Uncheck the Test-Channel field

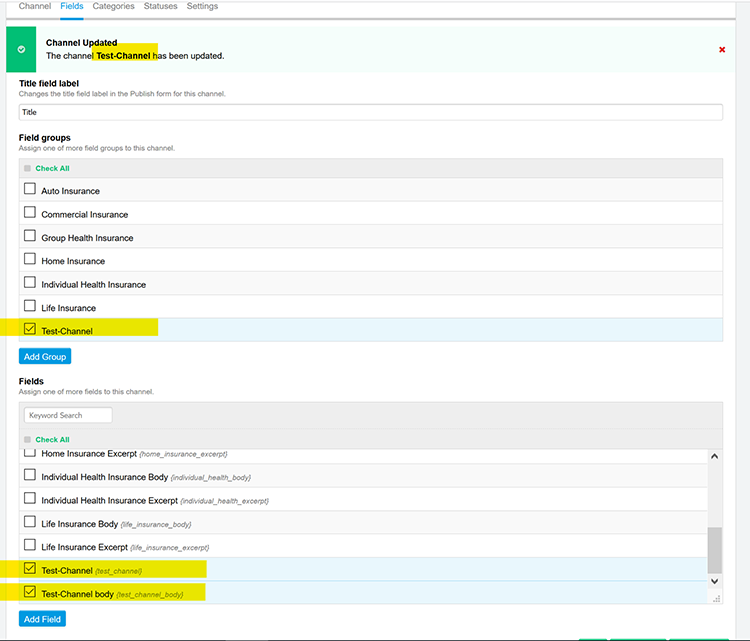coord(30,568)
